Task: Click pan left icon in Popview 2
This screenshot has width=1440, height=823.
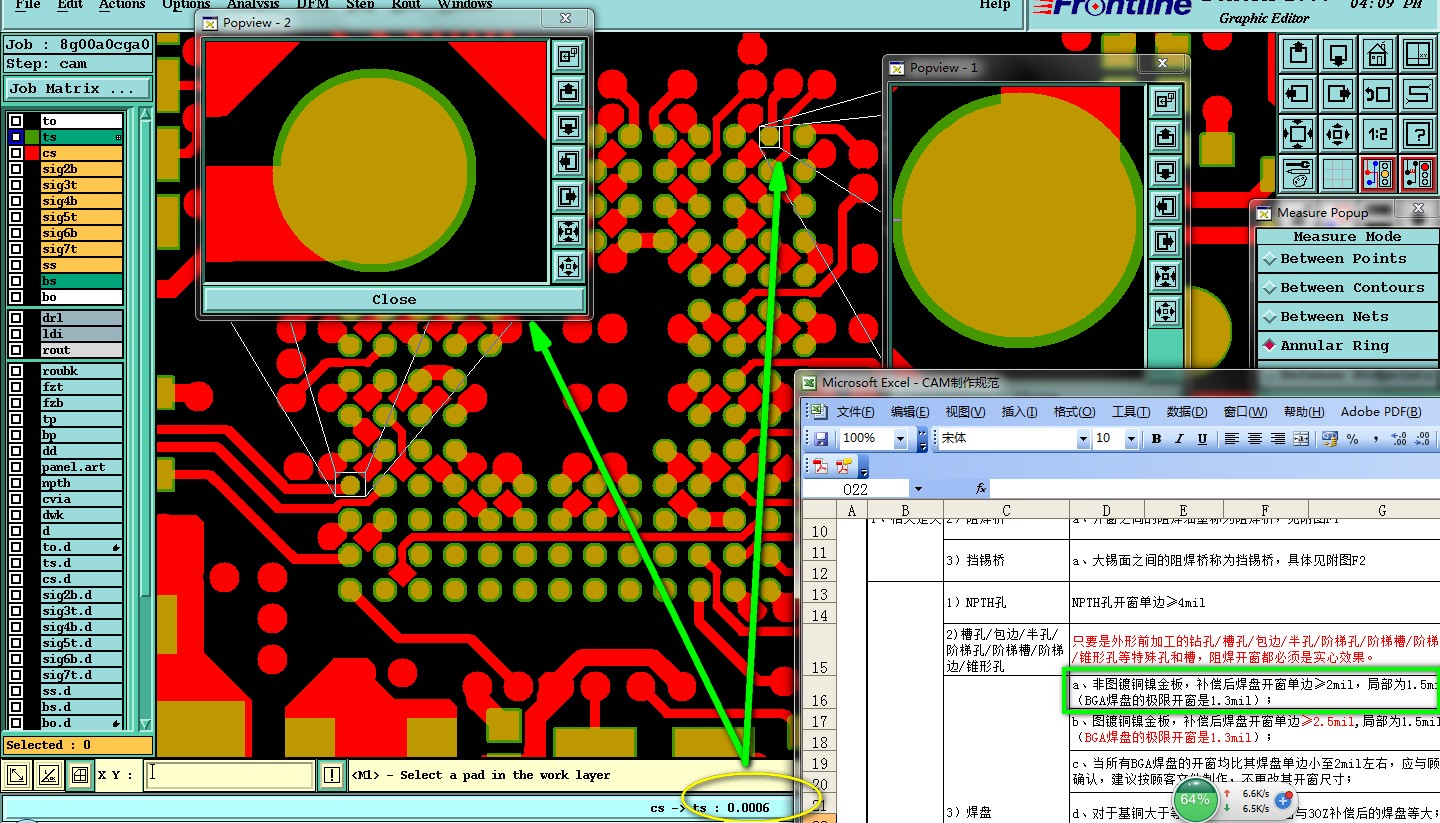Action: tap(568, 161)
